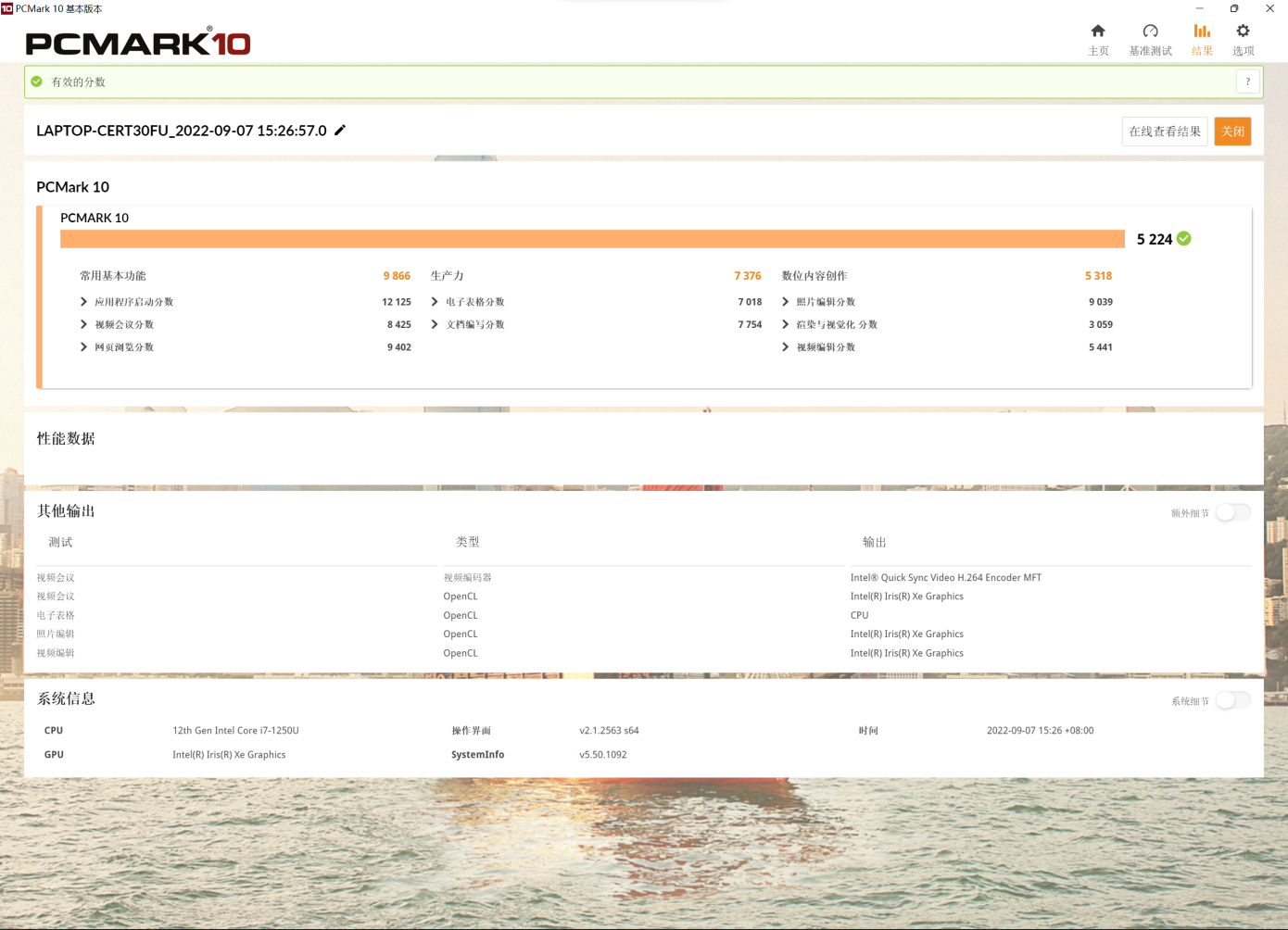
Task: Click the 时间 value 2022-09-07 15:26 +08:00
Action: [1040, 731]
